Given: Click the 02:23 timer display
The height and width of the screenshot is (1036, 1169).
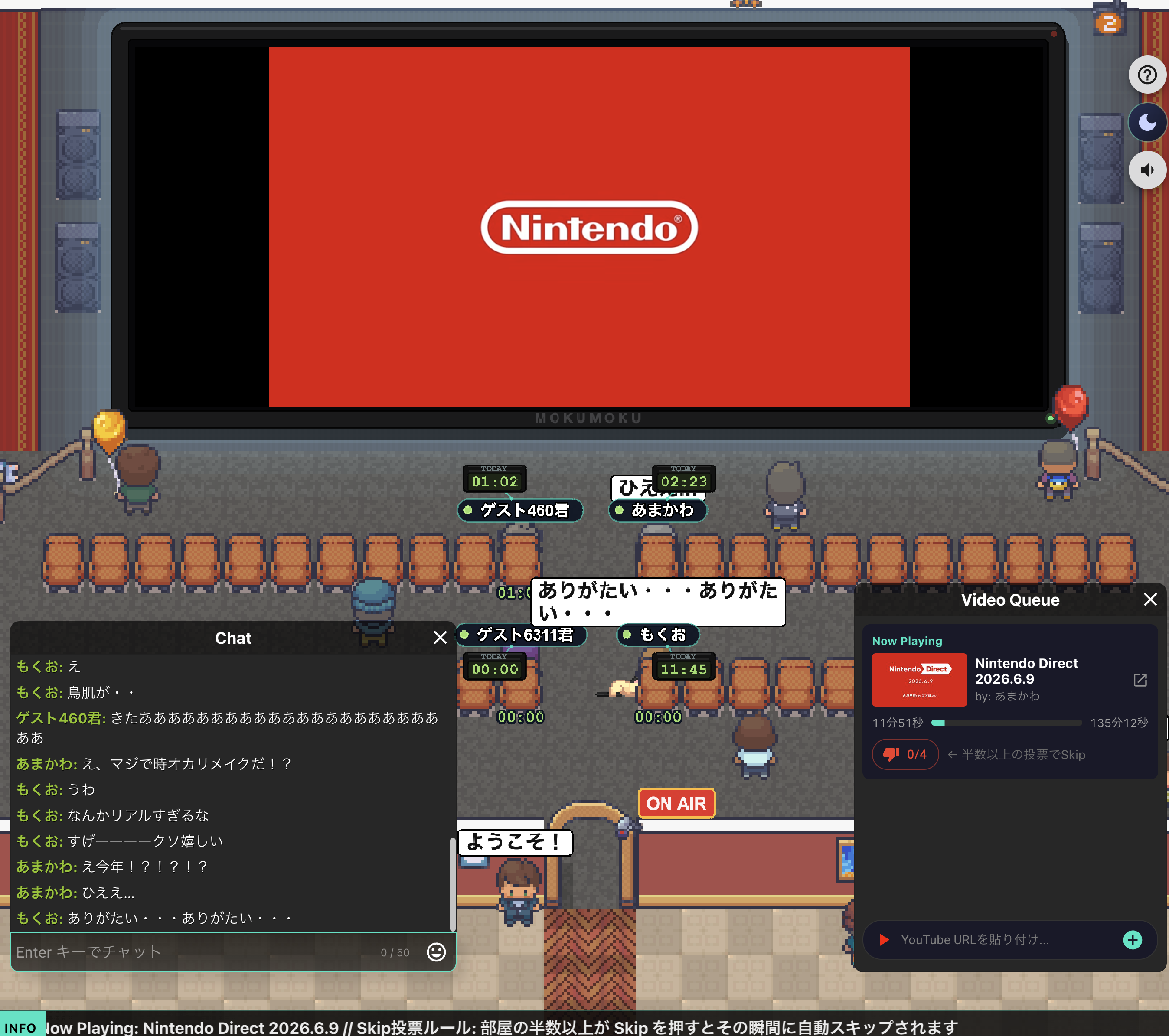Looking at the screenshot, I should click(x=684, y=479).
